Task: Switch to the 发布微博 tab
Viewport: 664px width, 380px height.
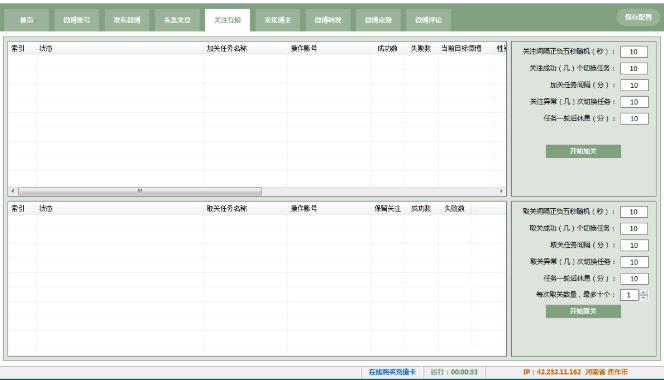Action: coord(127,20)
